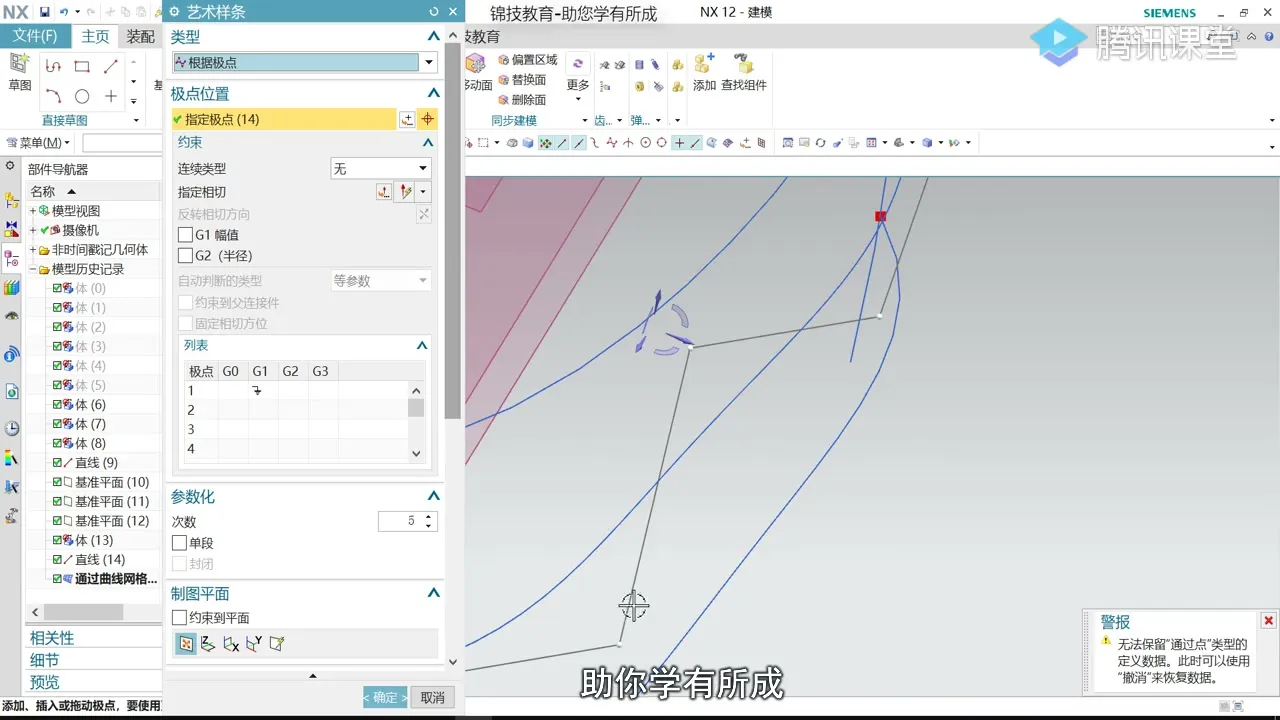
Task: Click the 确定 button to confirm
Action: tap(385, 697)
